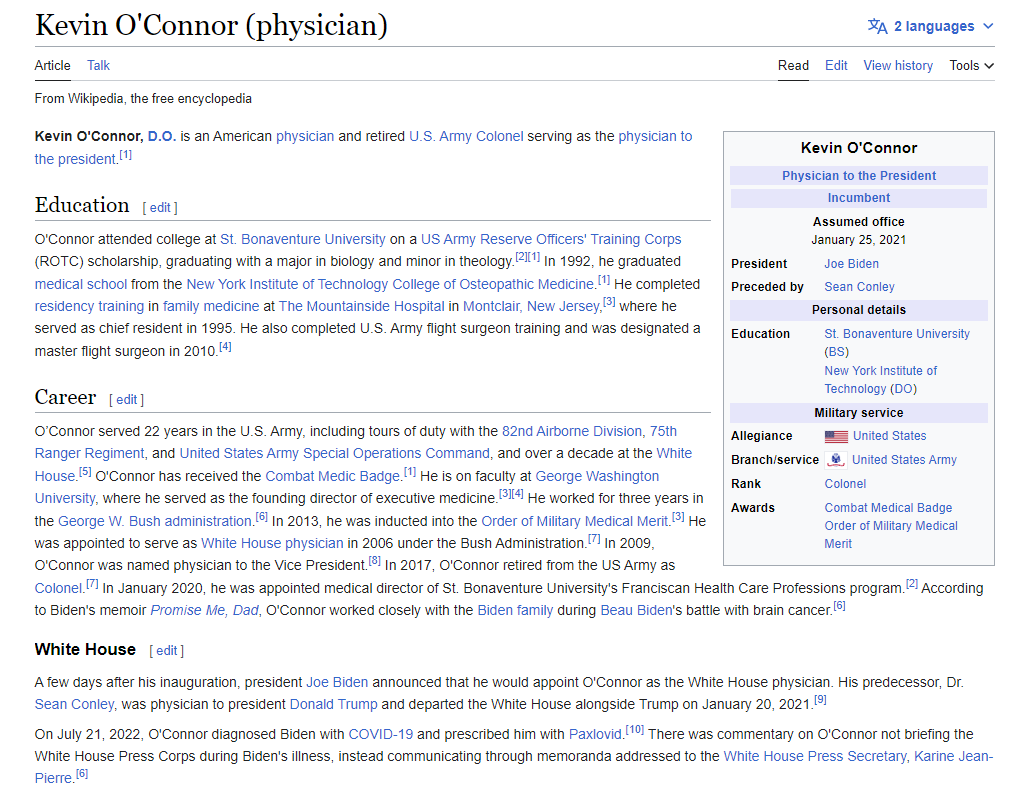The image size is (1033, 810).
Task: Open George Washington University link
Action: coord(347,487)
